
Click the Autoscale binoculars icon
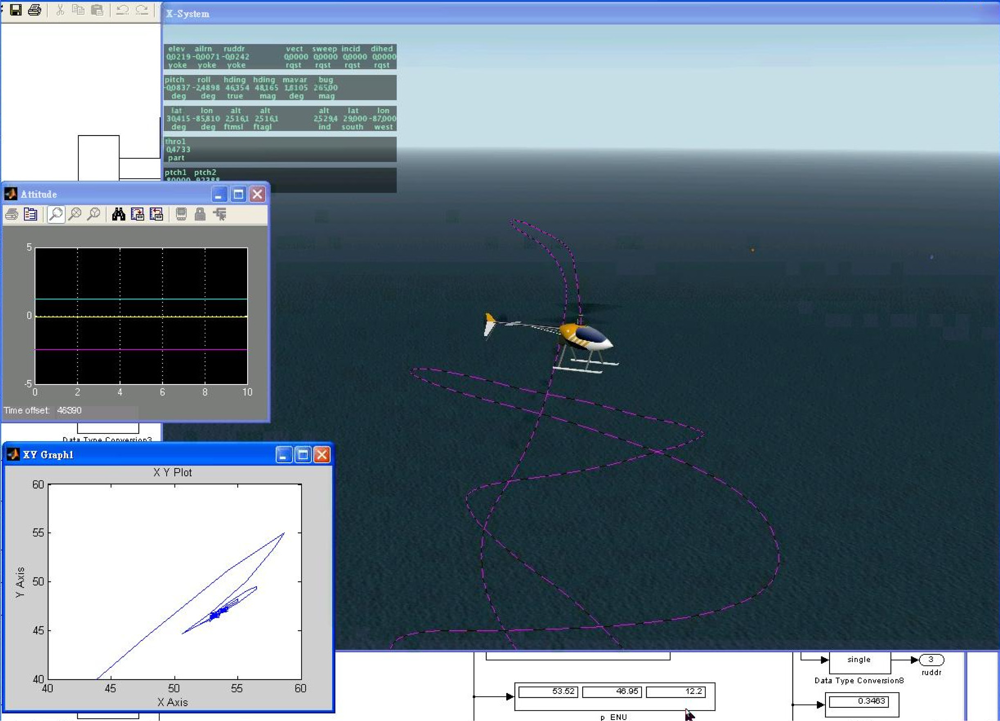coord(118,214)
